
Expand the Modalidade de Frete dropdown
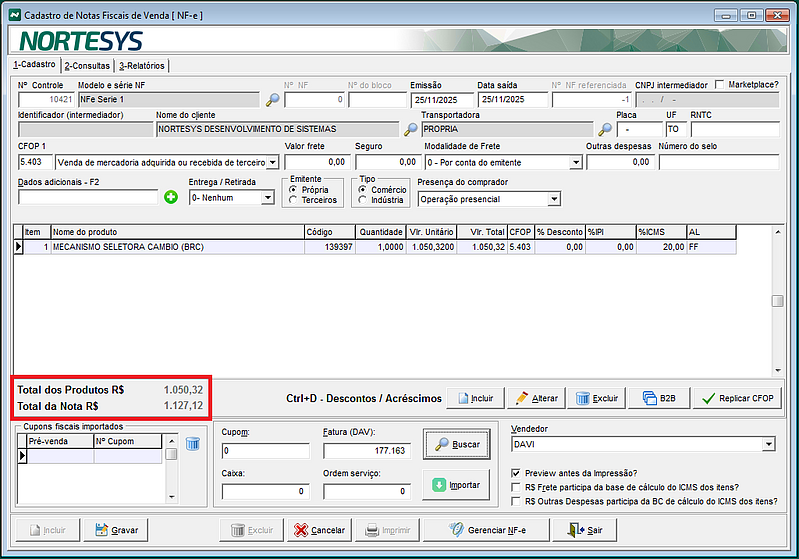point(573,162)
